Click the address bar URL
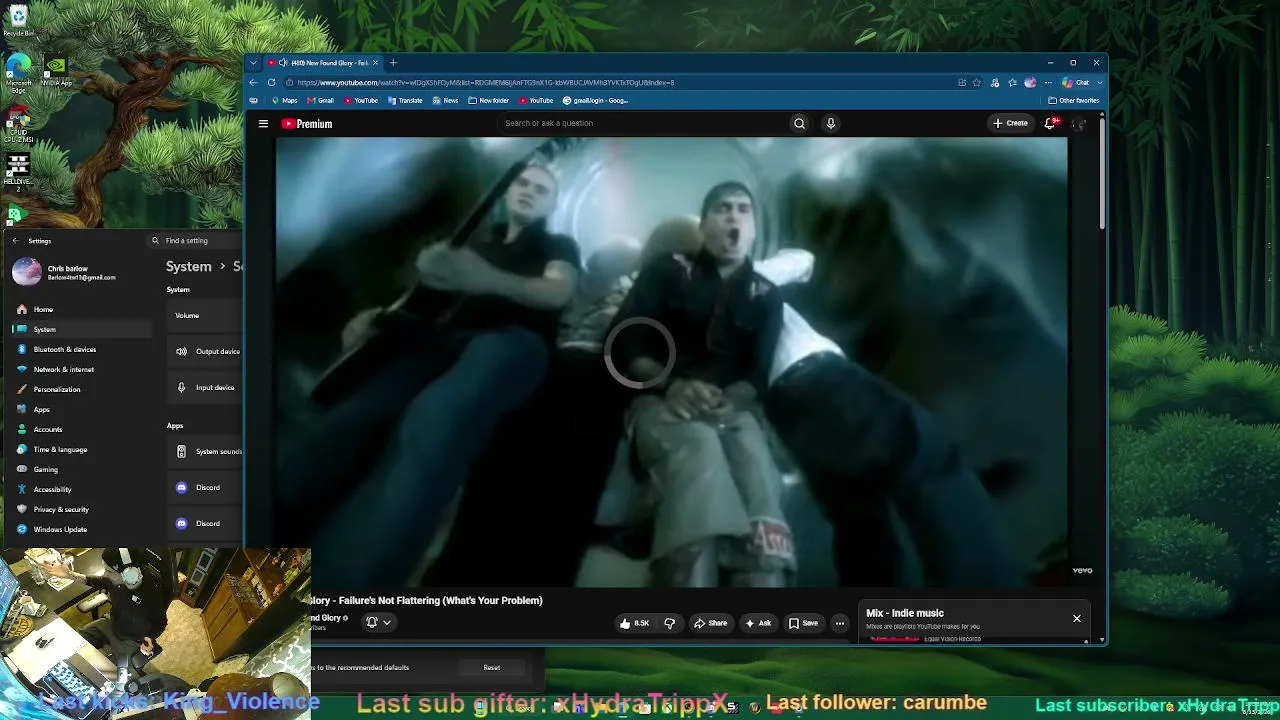This screenshot has width=1280, height=720. [486, 83]
